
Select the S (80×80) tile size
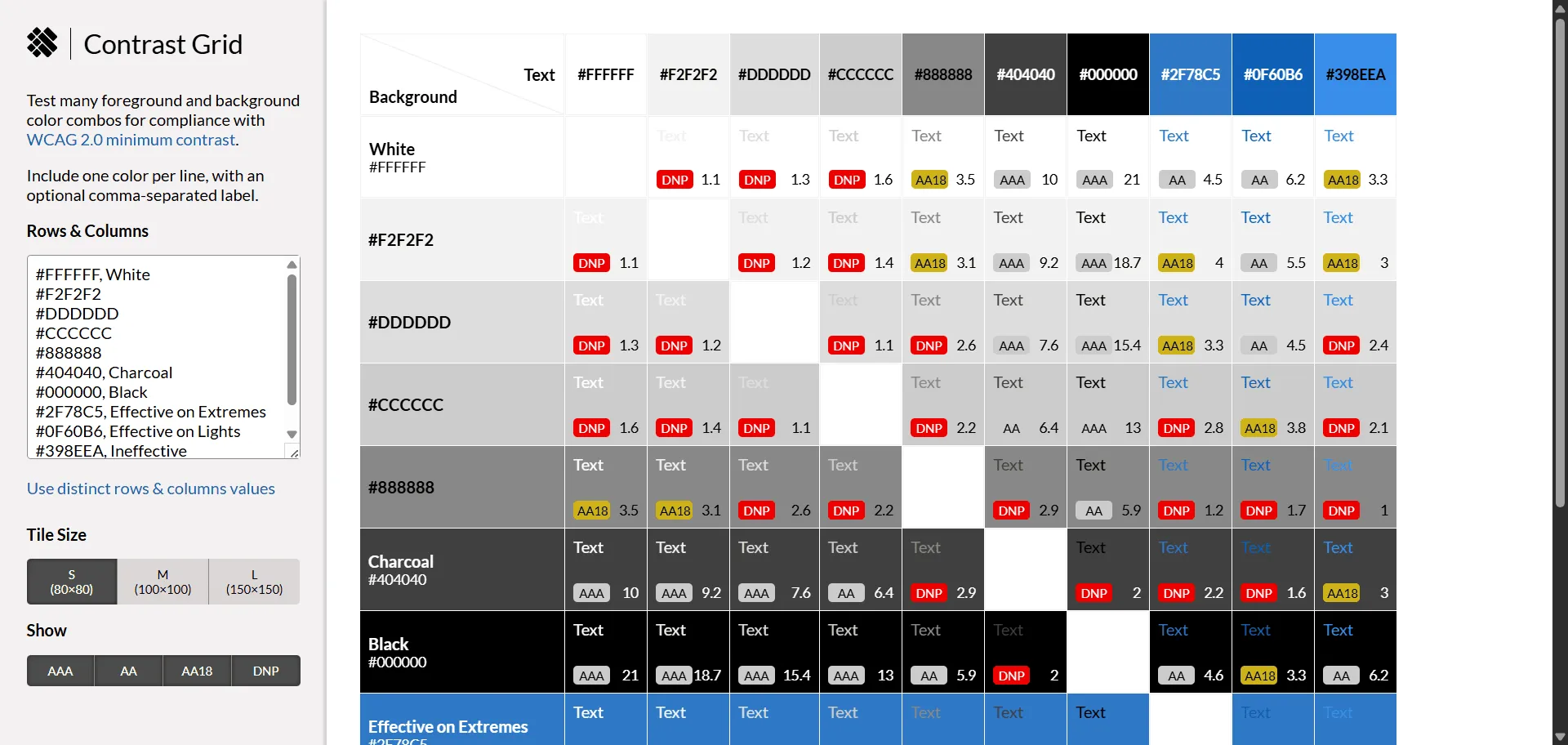tap(71, 581)
